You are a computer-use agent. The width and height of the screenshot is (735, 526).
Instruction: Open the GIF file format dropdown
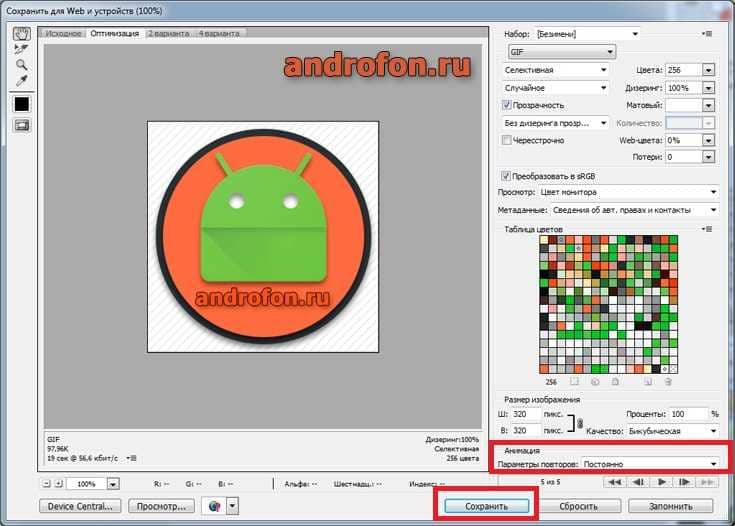tap(562, 52)
